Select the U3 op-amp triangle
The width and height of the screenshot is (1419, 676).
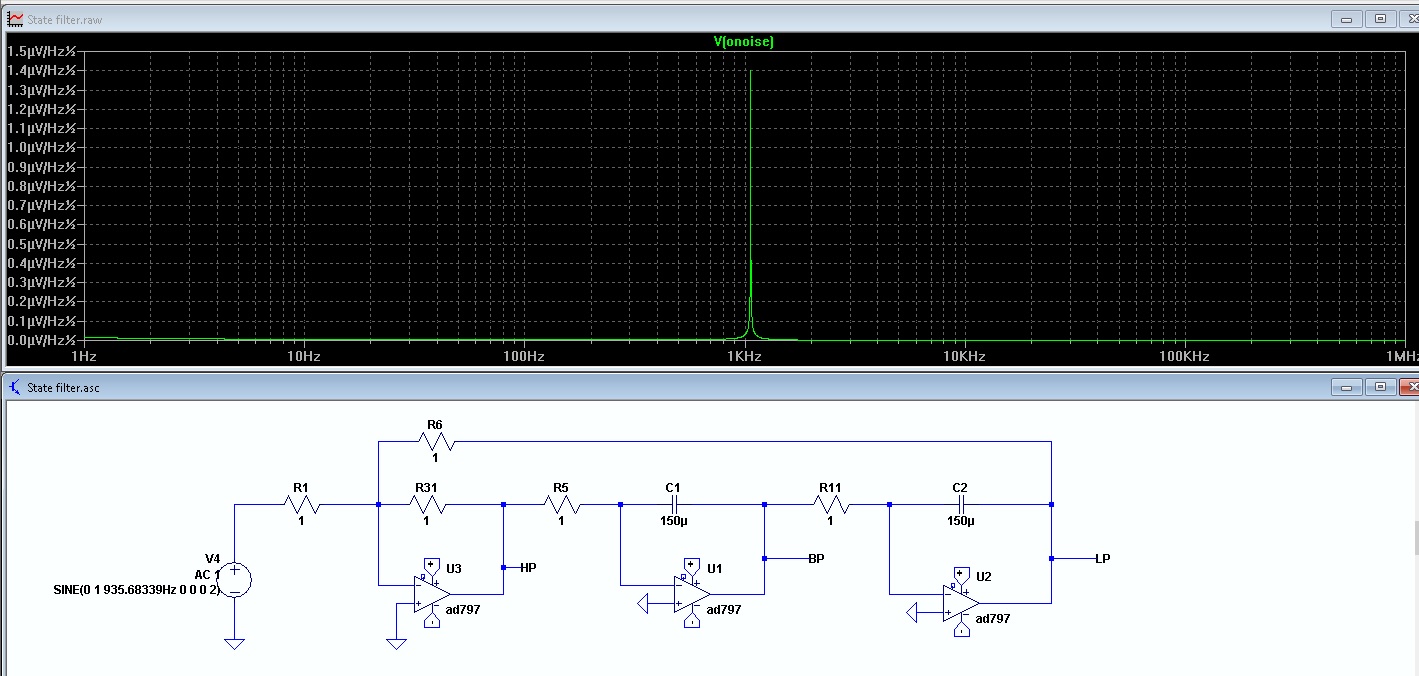(432, 592)
